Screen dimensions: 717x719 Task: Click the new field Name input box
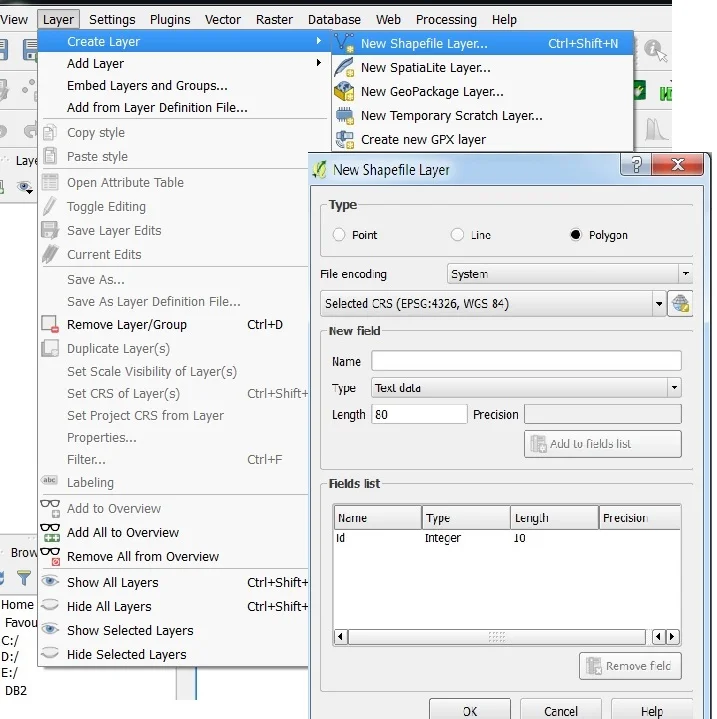click(x=525, y=361)
